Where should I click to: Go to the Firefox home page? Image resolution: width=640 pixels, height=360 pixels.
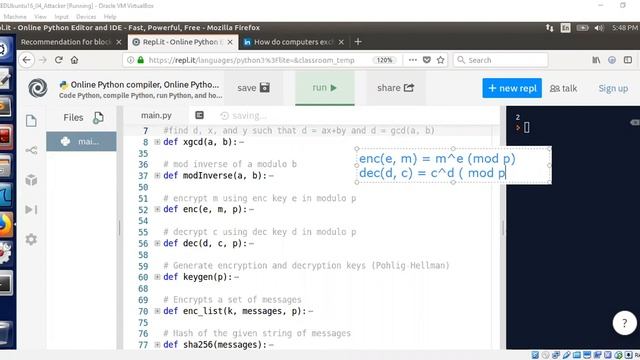click(x=74, y=60)
